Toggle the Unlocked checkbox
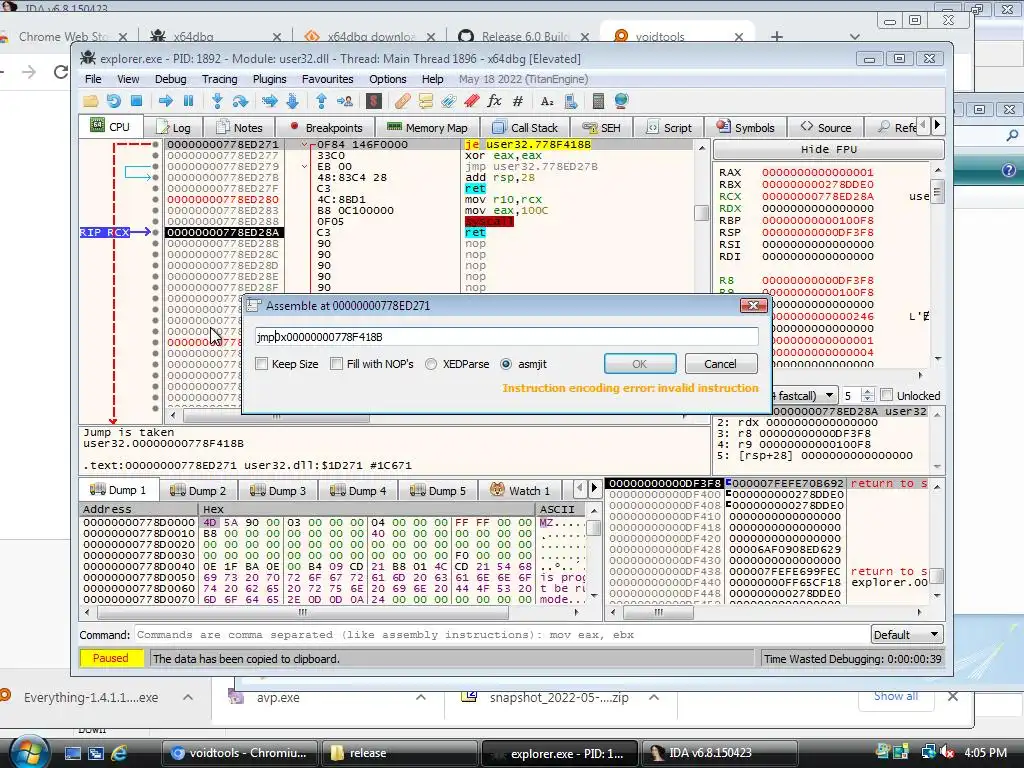The height and width of the screenshot is (768, 1024). click(886, 395)
